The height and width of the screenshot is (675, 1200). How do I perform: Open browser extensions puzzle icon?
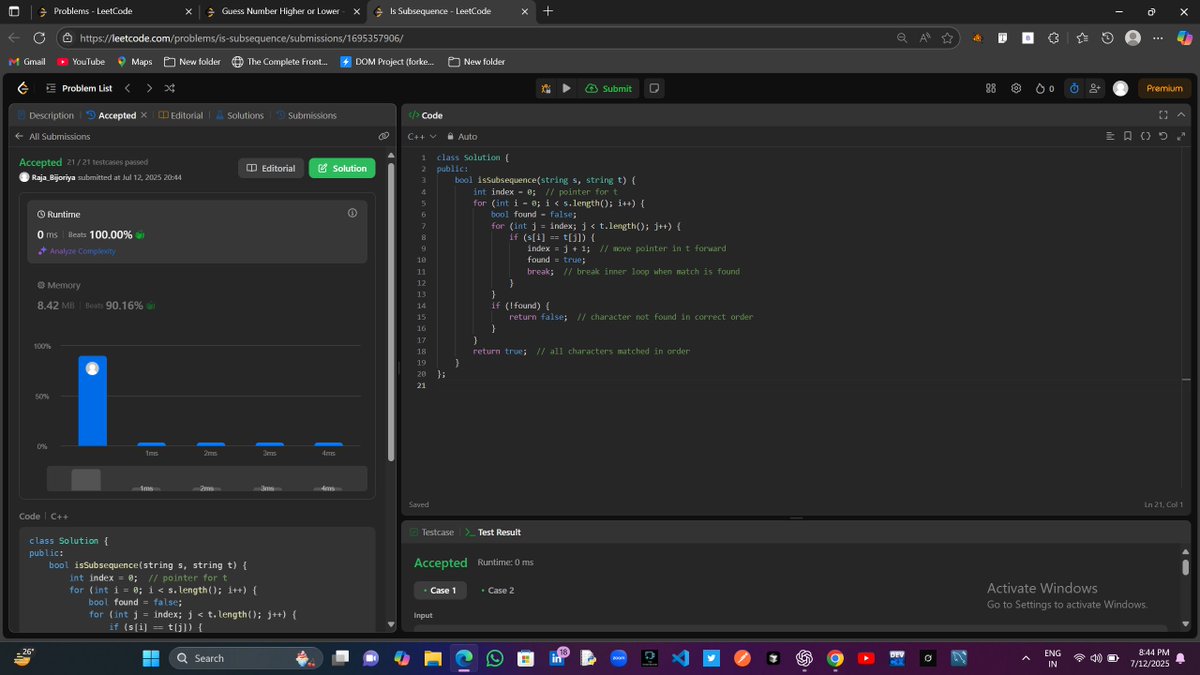pyautogui.click(x=1054, y=38)
